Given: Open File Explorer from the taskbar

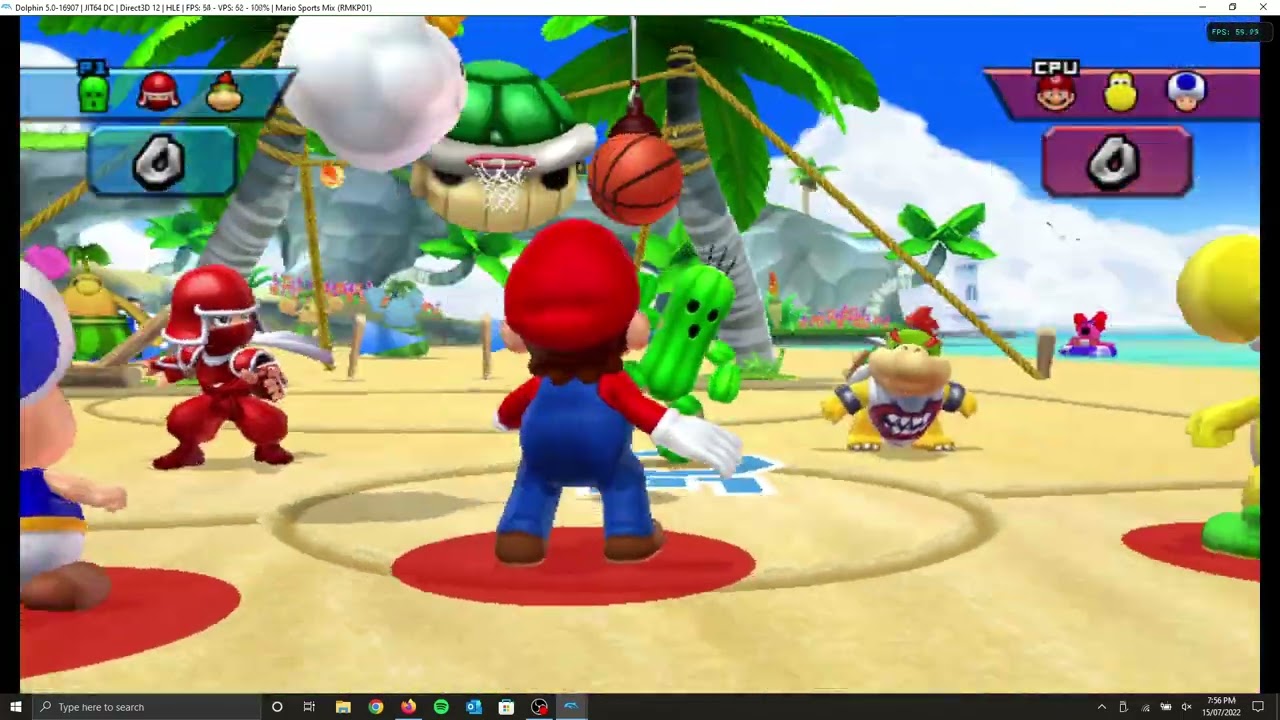Looking at the screenshot, I should click(x=343, y=707).
